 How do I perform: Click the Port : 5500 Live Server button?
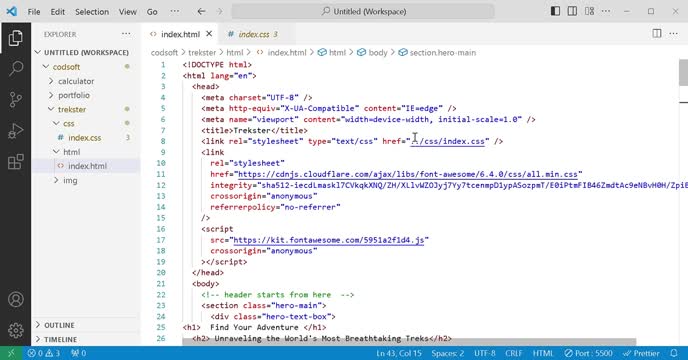point(589,353)
